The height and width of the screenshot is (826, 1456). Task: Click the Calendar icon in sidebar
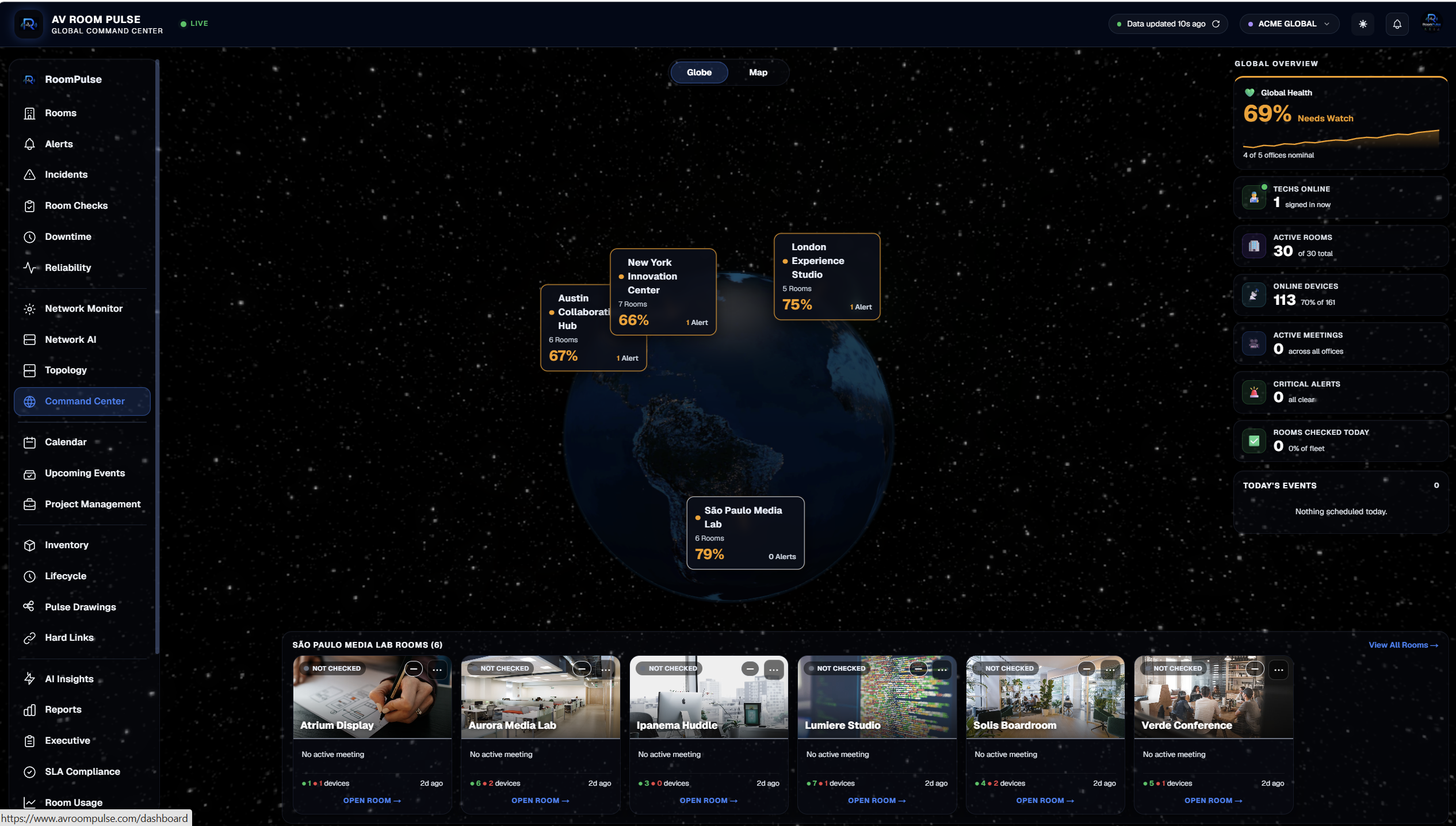coord(29,442)
